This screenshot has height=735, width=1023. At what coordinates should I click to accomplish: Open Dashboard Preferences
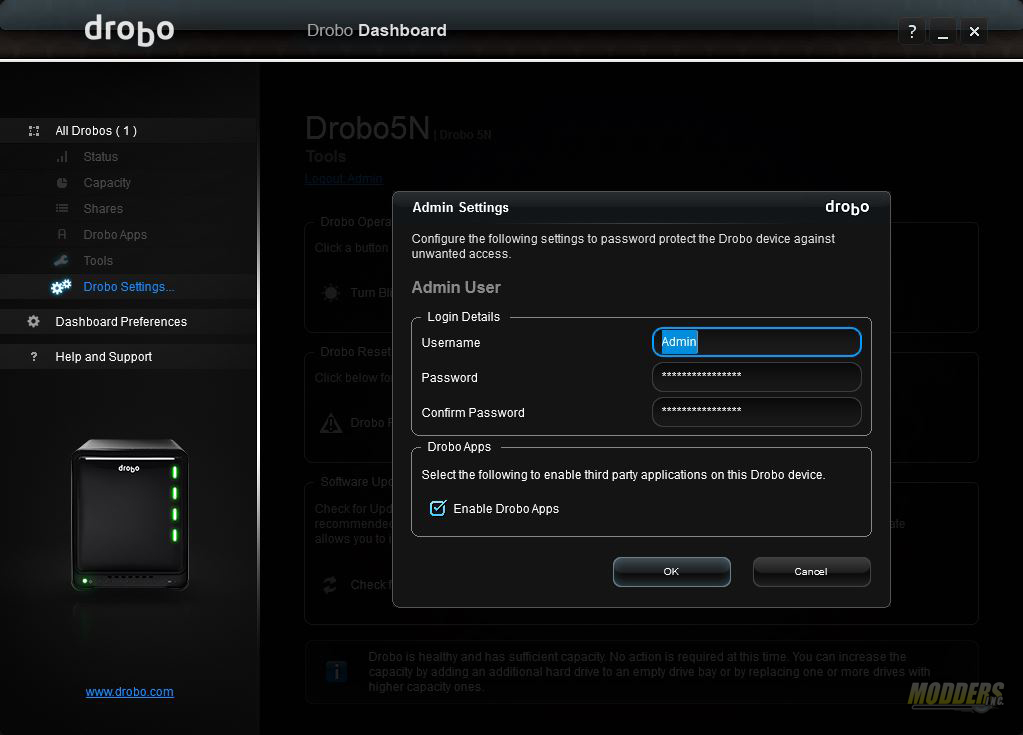pos(121,322)
